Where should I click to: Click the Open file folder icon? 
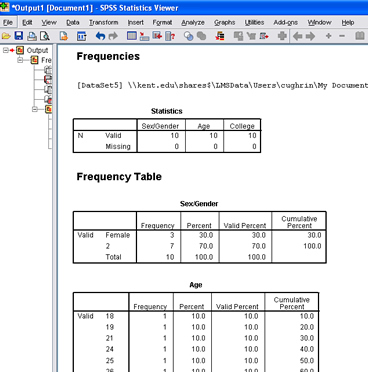tap(6, 36)
